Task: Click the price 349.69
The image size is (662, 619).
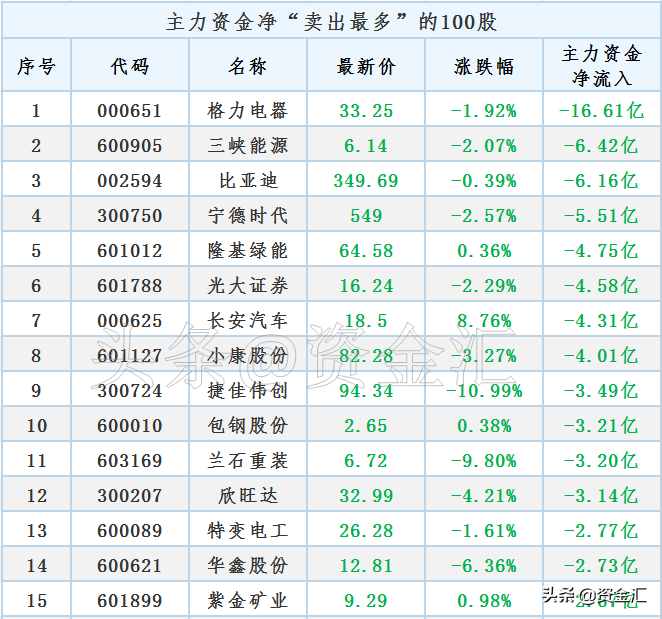Action: coord(366,181)
